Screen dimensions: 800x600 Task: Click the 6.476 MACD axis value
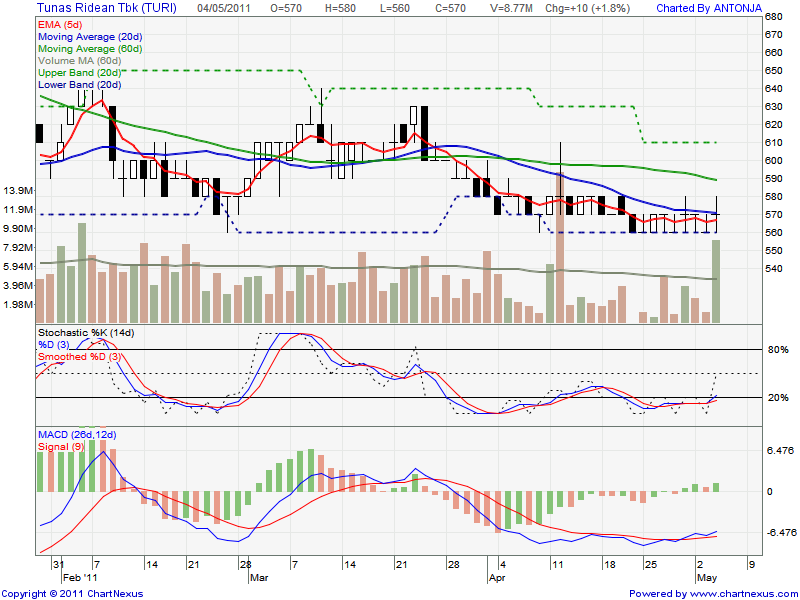[x=780, y=451]
